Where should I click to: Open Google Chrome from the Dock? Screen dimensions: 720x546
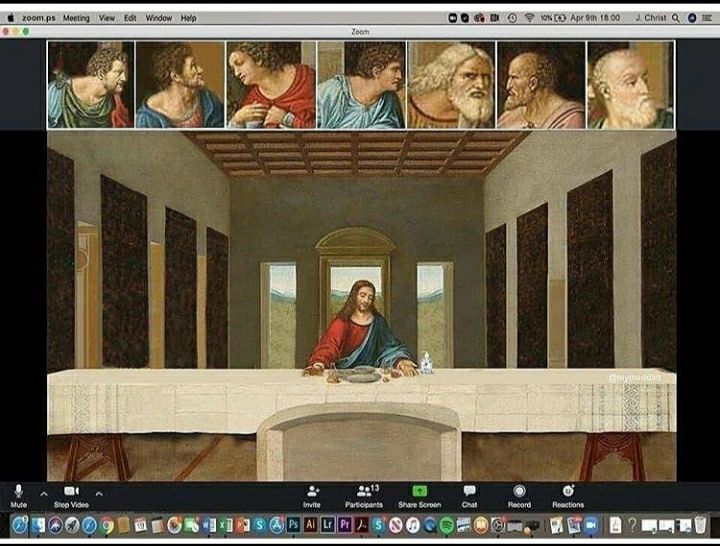tap(107, 525)
